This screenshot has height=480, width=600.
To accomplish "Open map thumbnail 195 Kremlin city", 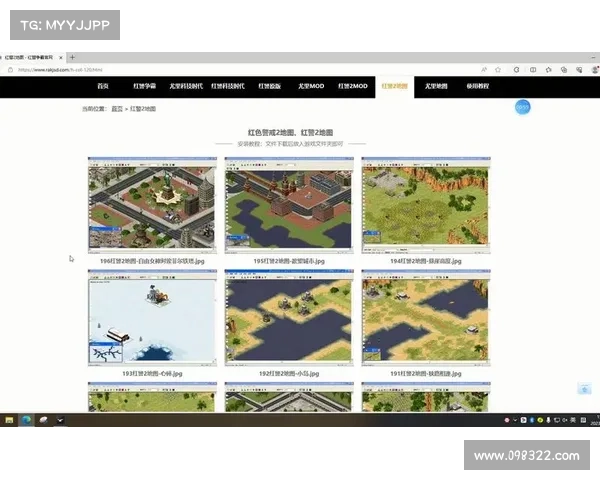I will [x=289, y=205].
